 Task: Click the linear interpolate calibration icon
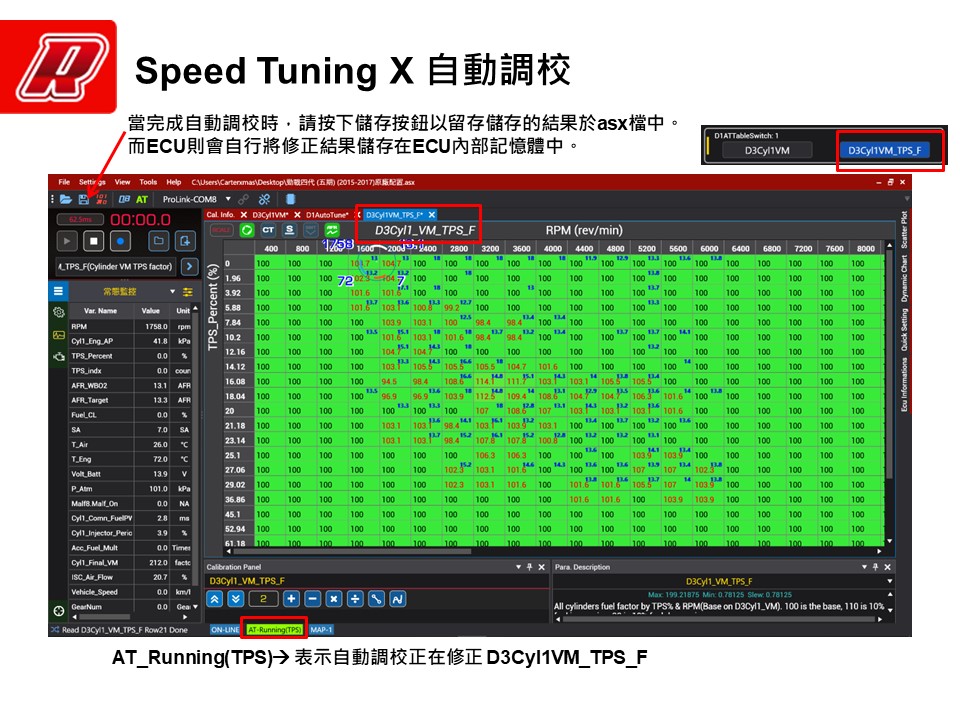tap(377, 599)
